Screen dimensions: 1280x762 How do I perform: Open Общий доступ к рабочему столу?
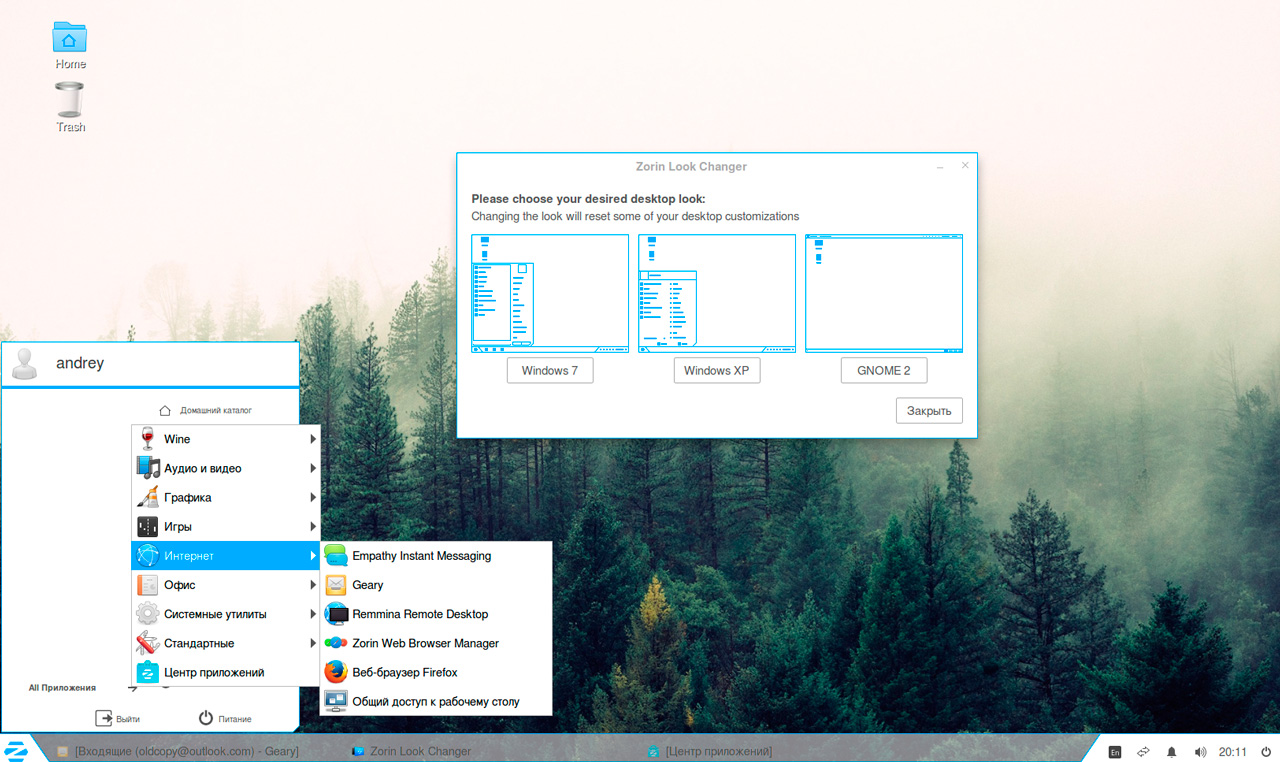[436, 701]
